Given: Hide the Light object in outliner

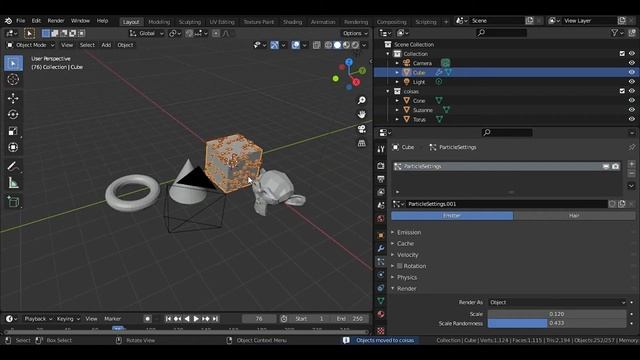Looking at the screenshot, I should pos(631,82).
